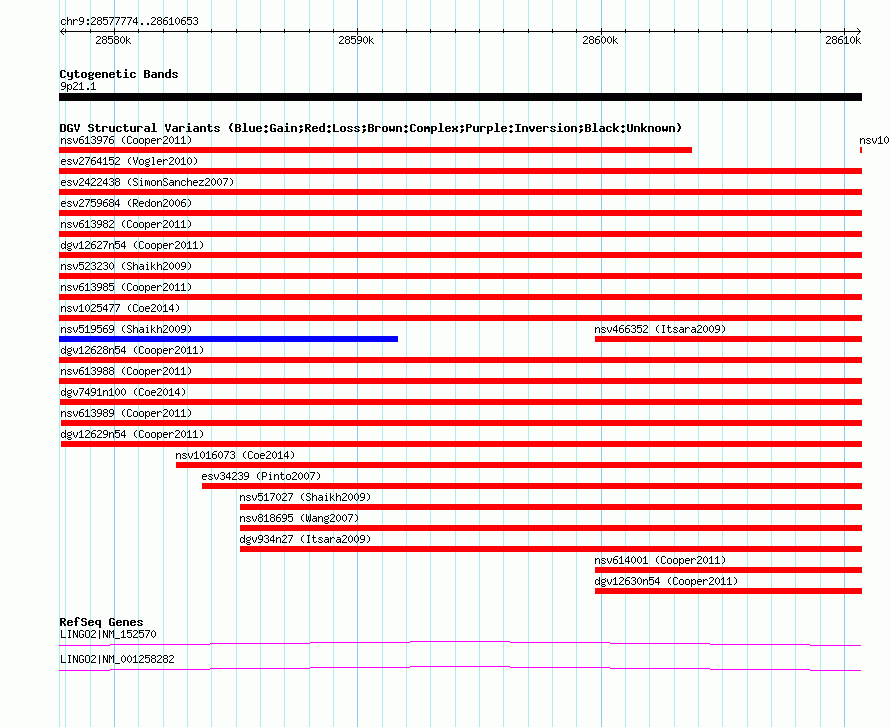Select the black 9p21.1 cytogenetic band bar
The height and width of the screenshot is (727, 890).
click(x=460, y=97)
